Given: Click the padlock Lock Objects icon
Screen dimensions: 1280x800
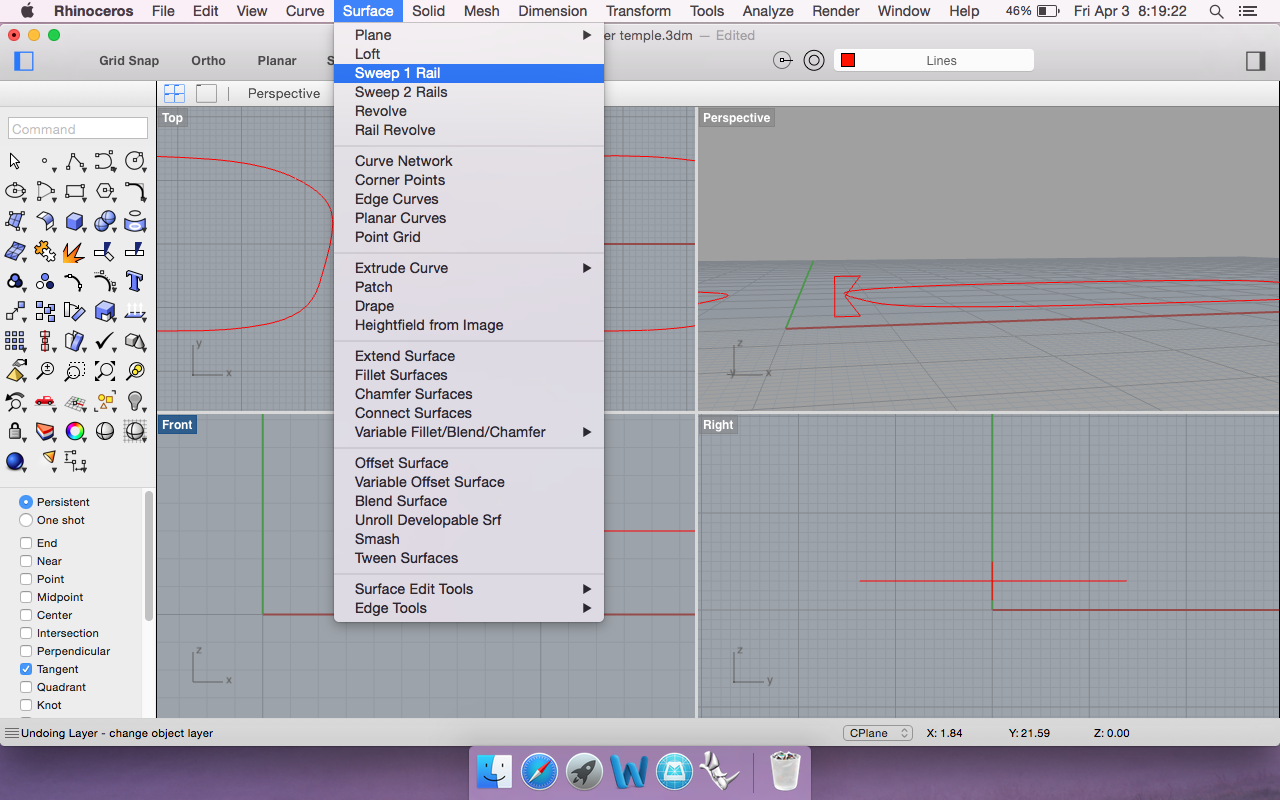Looking at the screenshot, I should (x=15, y=431).
